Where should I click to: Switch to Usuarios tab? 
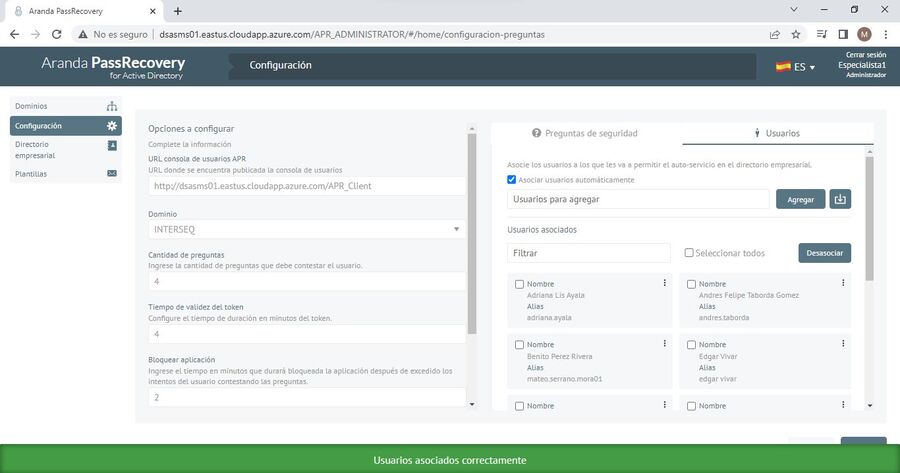tap(777, 133)
